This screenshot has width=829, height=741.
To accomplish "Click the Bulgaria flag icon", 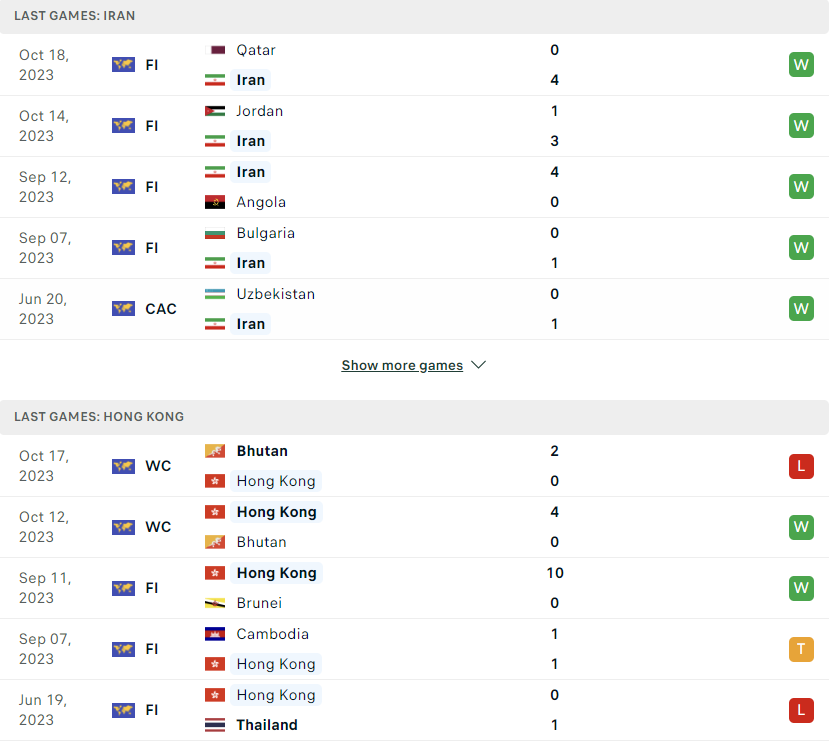I will click(x=215, y=233).
